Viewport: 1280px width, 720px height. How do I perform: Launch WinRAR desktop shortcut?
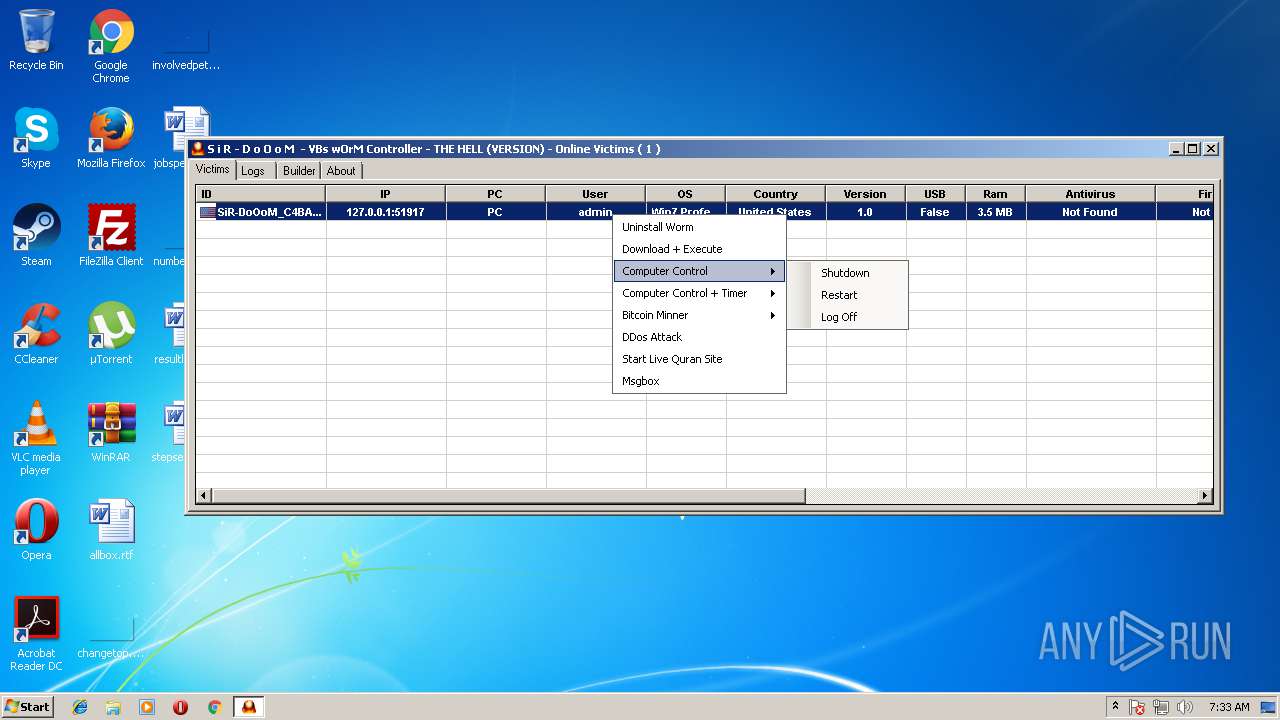tap(111, 431)
